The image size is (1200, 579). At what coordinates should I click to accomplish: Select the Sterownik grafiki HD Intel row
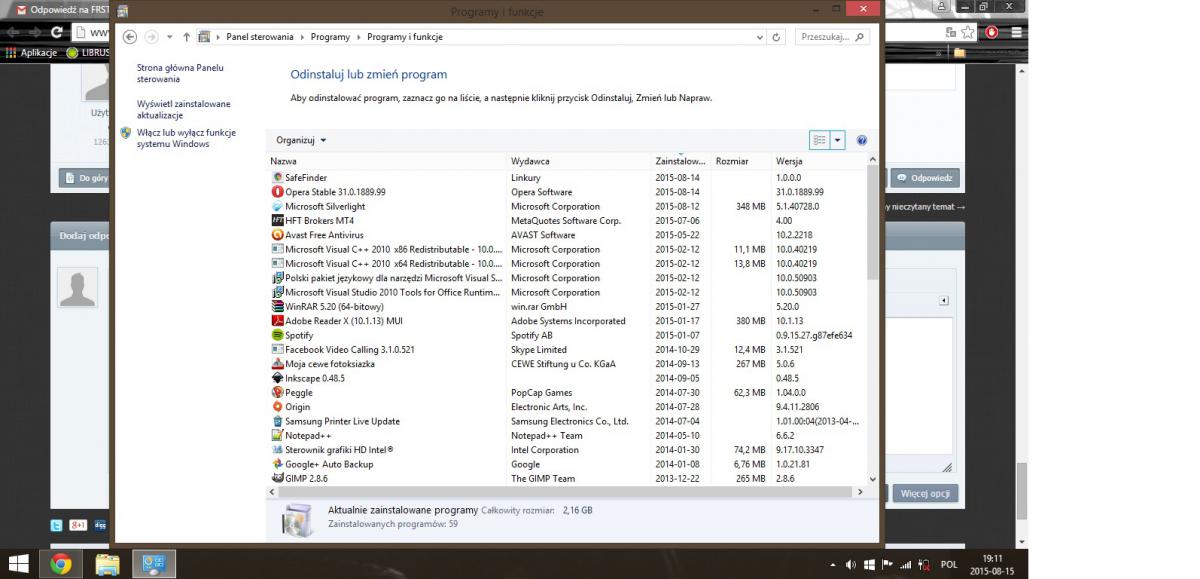pos(566,450)
